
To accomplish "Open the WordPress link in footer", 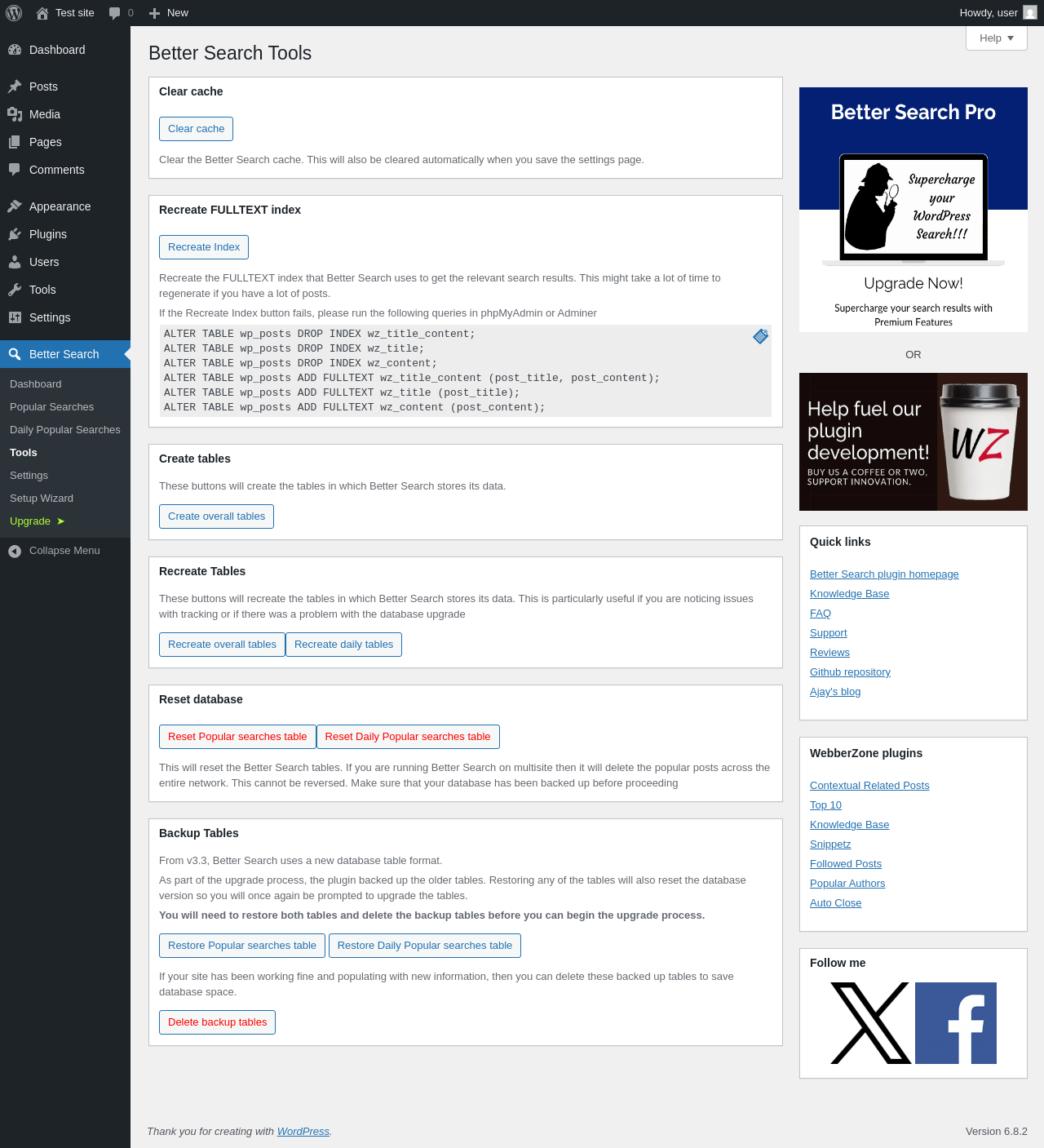I will pyautogui.click(x=303, y=1132).
